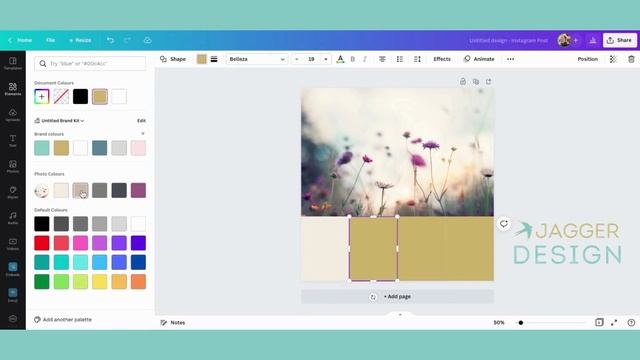This screenshot has width=640, height=360.
Task: Click the undo arrow icon
Action: (x=110, y=40)
